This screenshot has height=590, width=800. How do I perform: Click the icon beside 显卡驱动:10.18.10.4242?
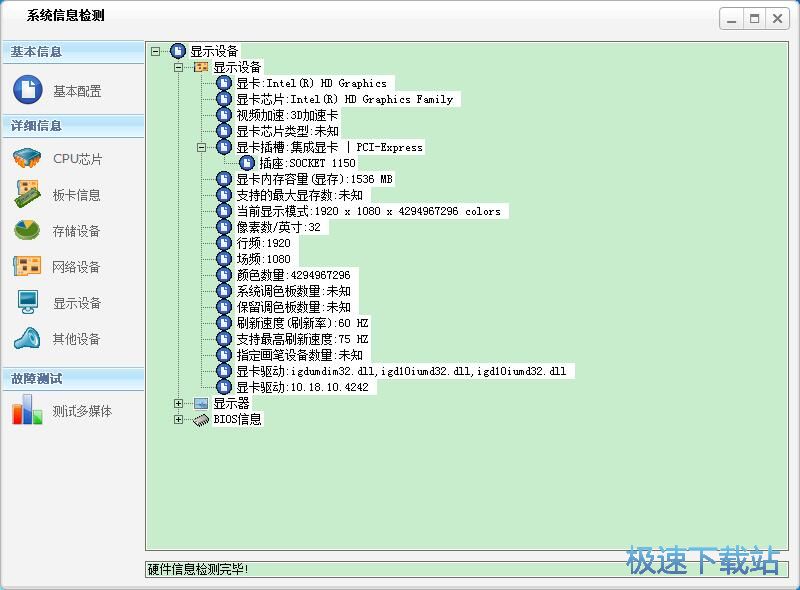pos(224,387)
